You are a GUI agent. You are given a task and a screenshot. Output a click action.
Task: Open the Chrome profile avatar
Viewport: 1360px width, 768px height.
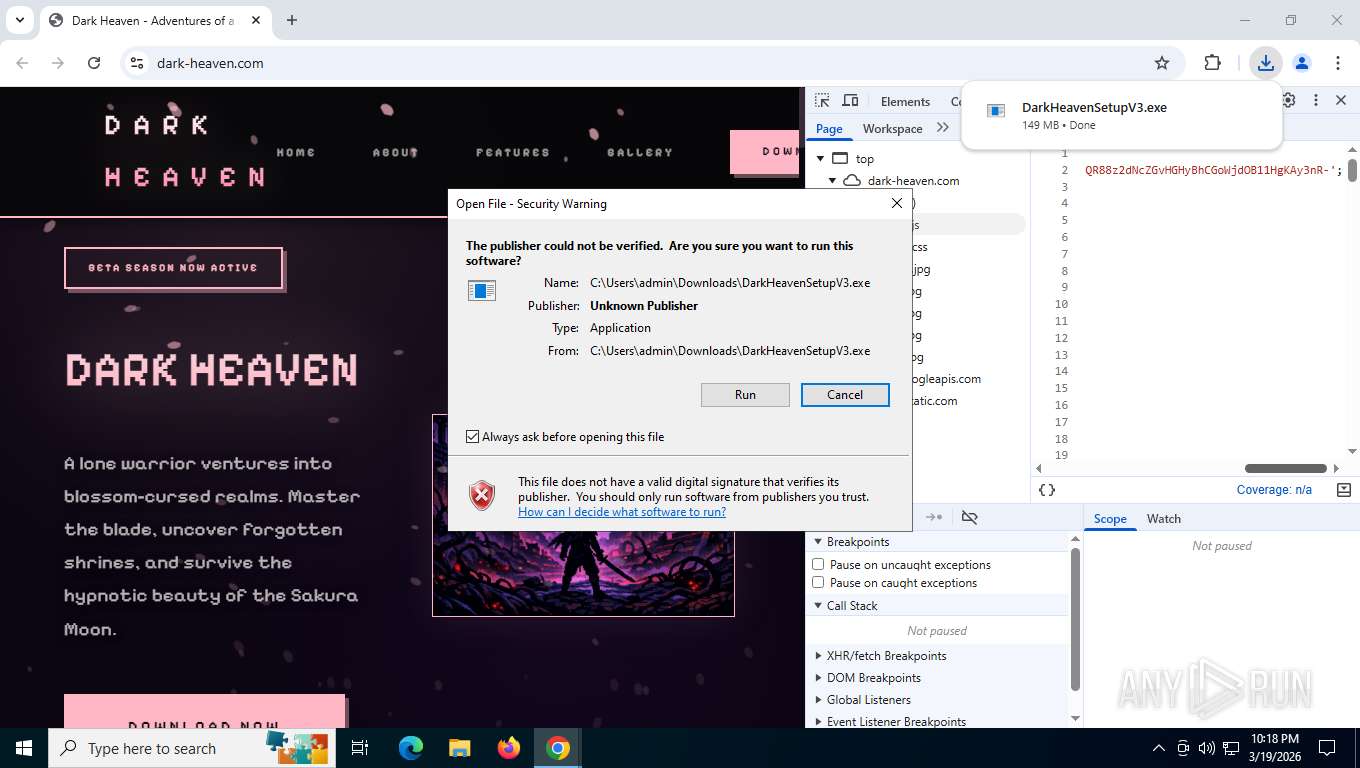1302,63
